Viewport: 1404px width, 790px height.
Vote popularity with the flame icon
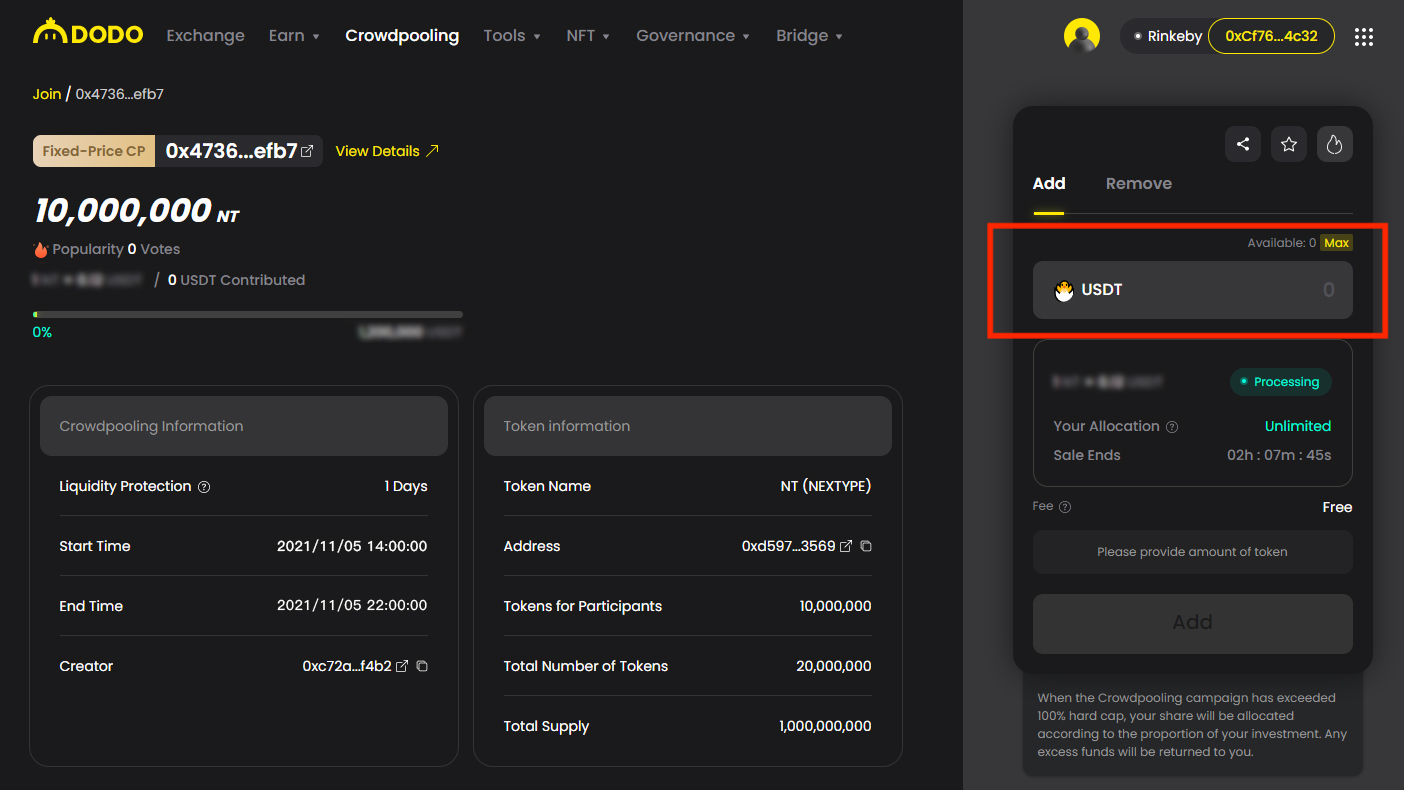(1335, 144)
